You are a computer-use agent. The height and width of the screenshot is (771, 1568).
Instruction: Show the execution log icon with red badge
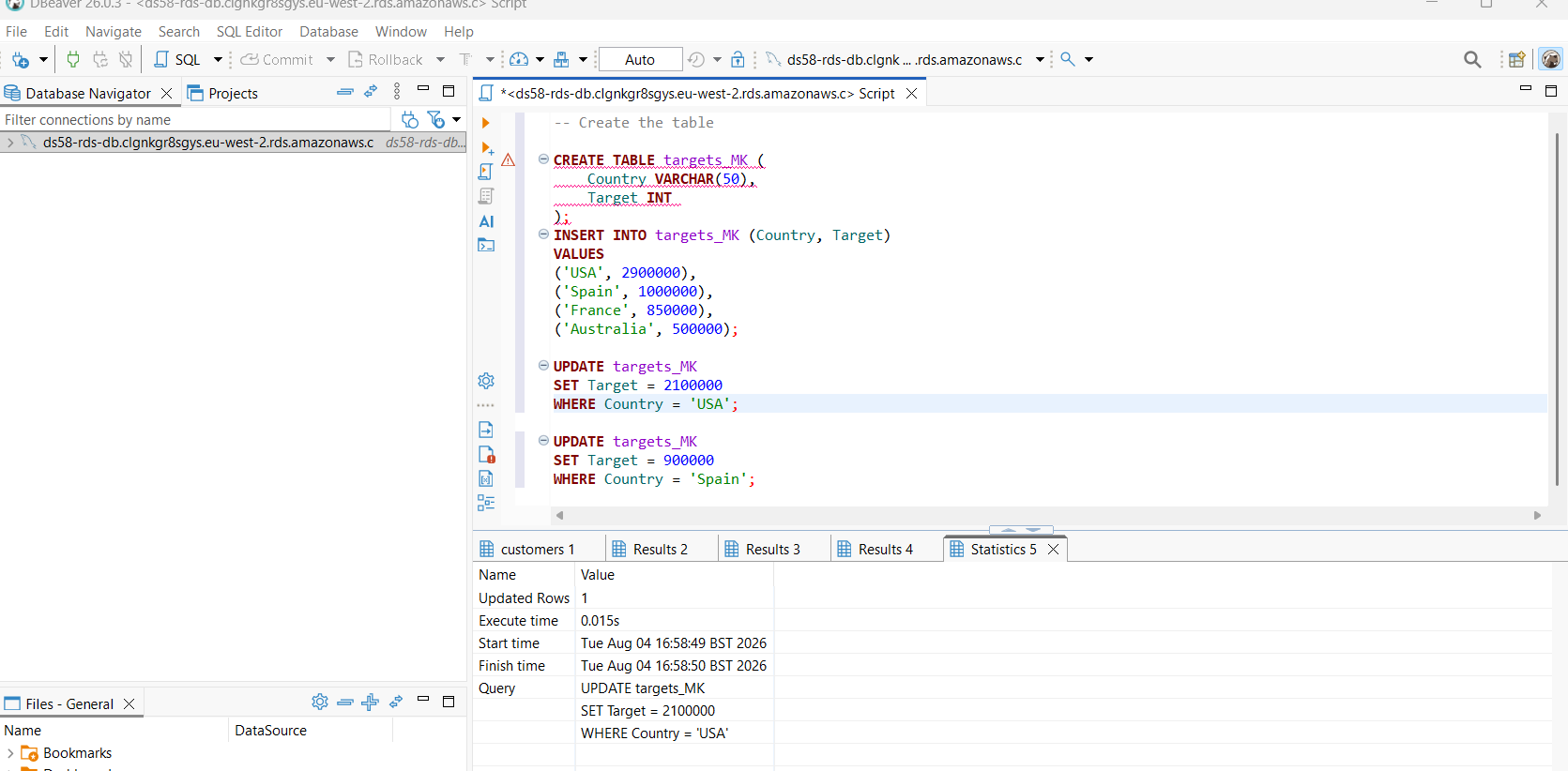click(486, 454)
